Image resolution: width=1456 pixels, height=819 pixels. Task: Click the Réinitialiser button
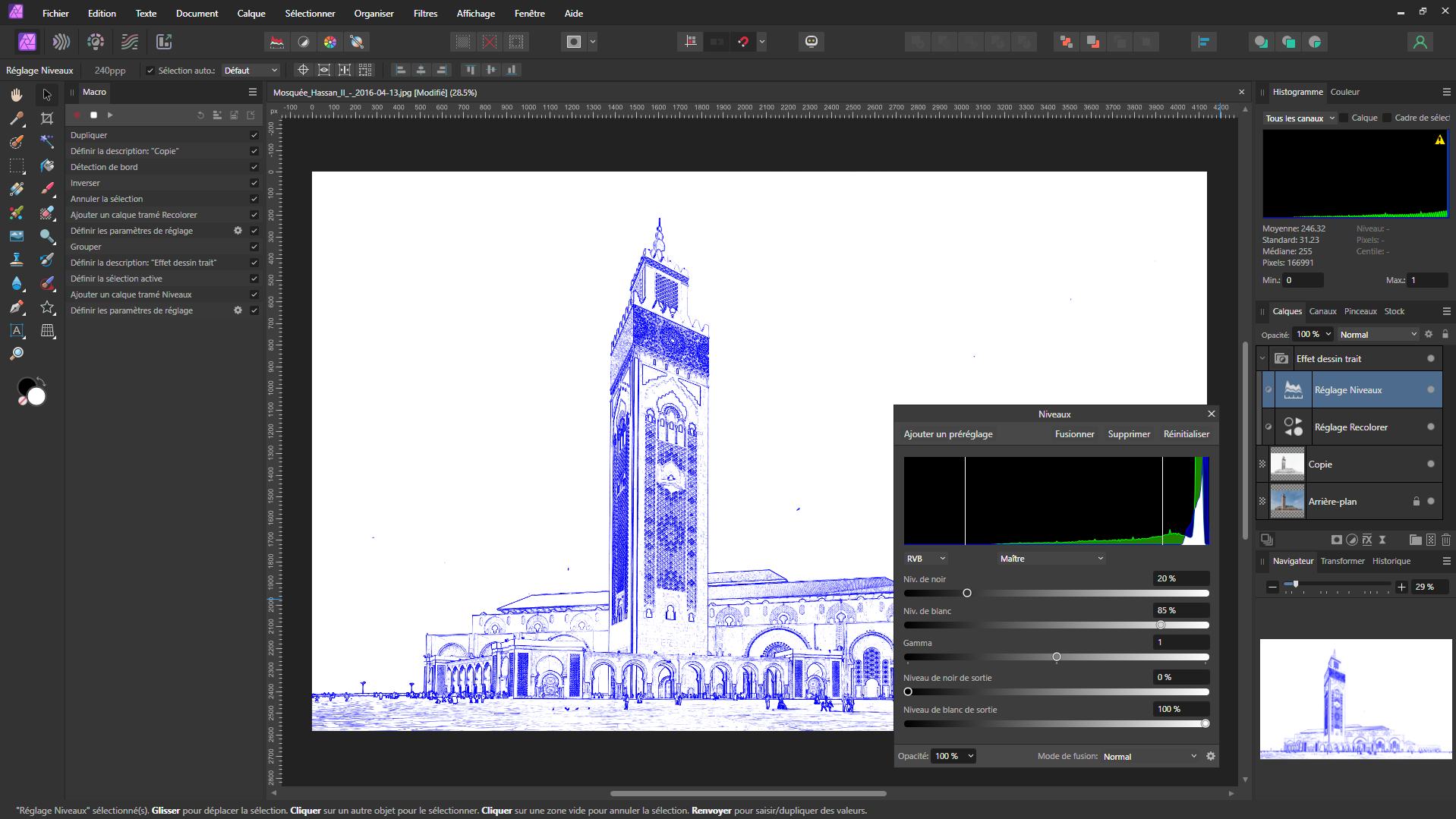tap(1186, 434)
